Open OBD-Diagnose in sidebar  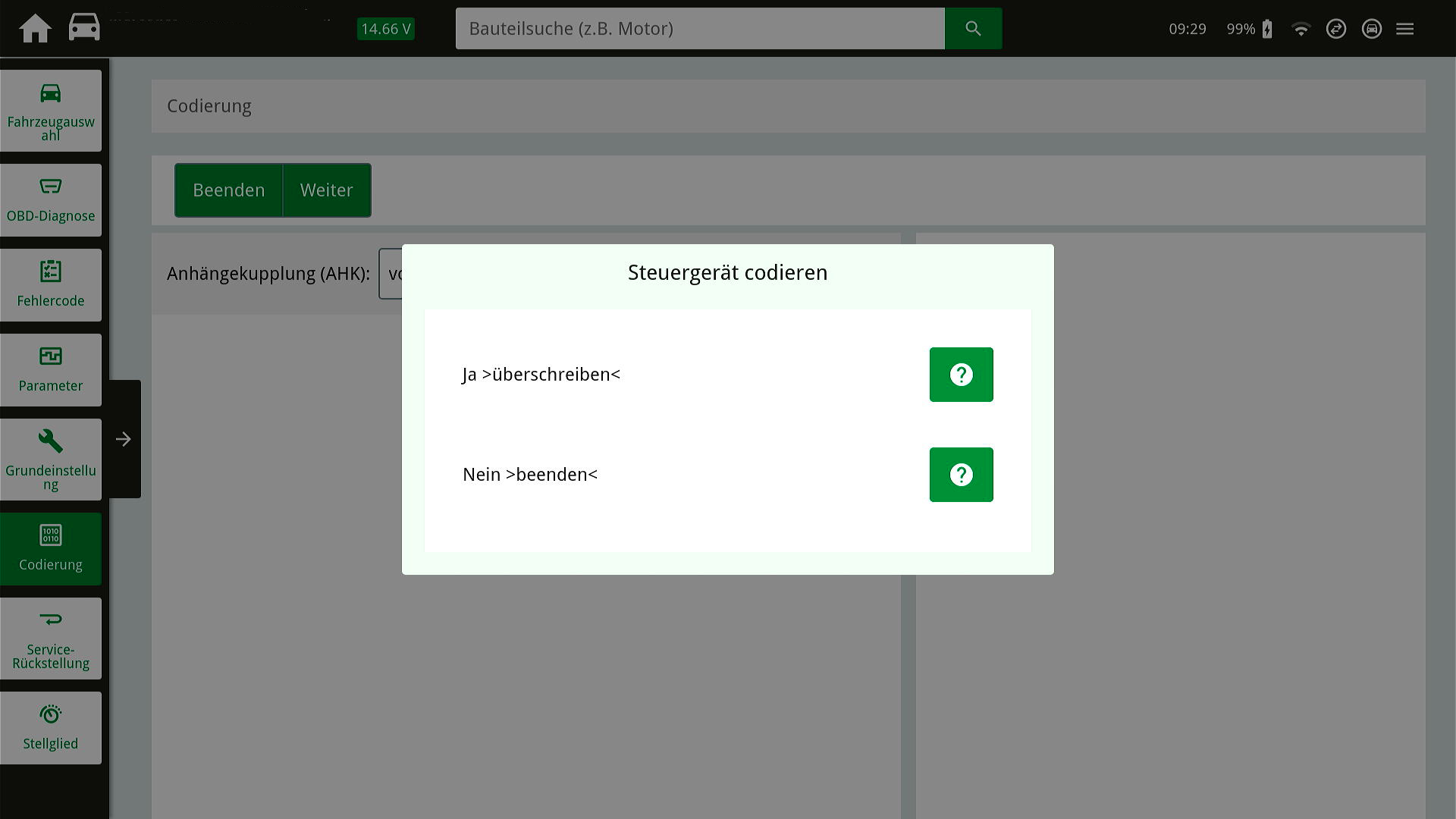[x=51, y=201]
